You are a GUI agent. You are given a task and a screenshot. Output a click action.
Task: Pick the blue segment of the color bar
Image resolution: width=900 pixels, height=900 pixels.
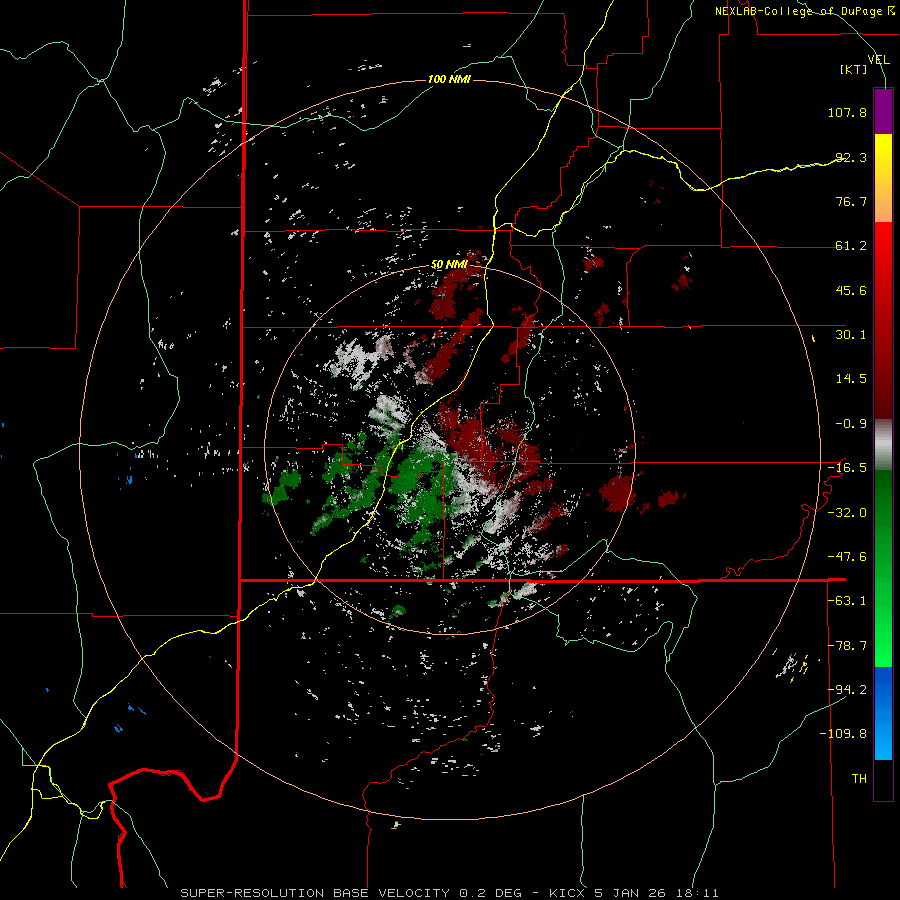pyautogui.click(x=883, y=713)
